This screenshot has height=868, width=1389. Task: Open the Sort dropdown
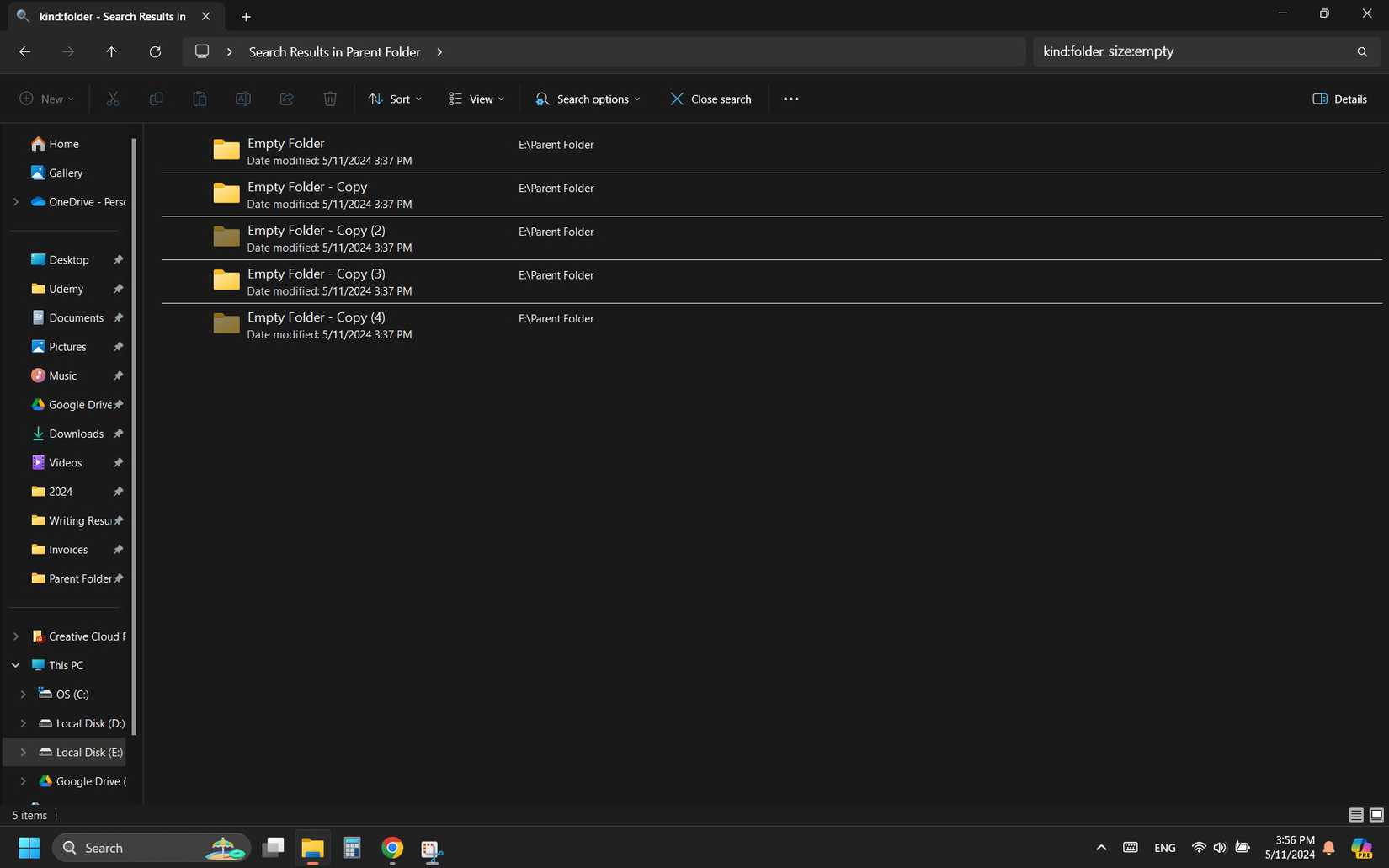point(394,99)
